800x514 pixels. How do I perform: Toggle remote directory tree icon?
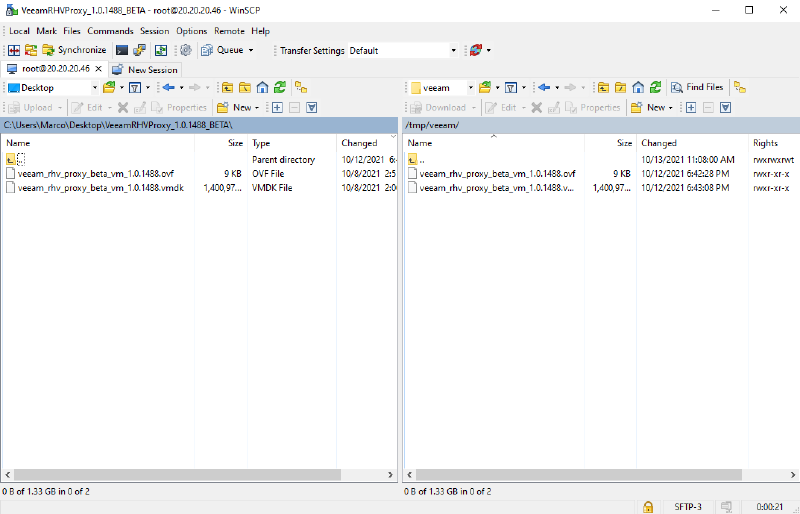pyautogui.click(x=740, y=88)
